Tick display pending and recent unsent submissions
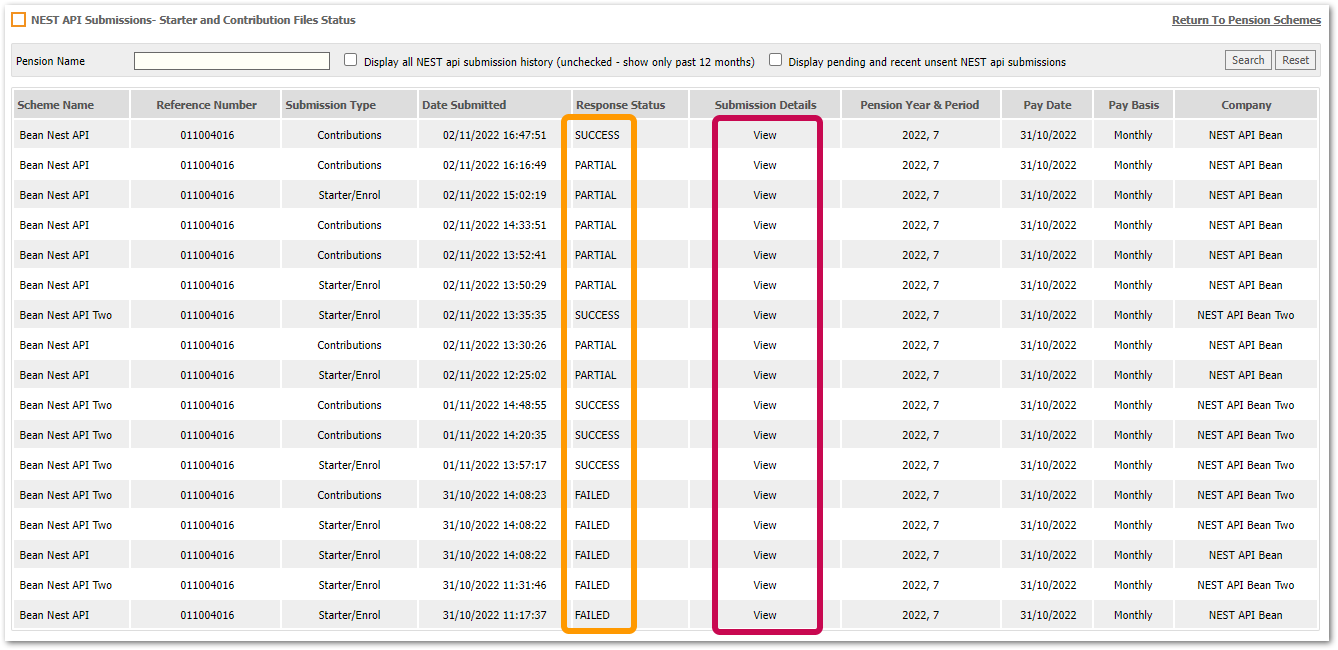1338x650 pixels. click(775, 60)
